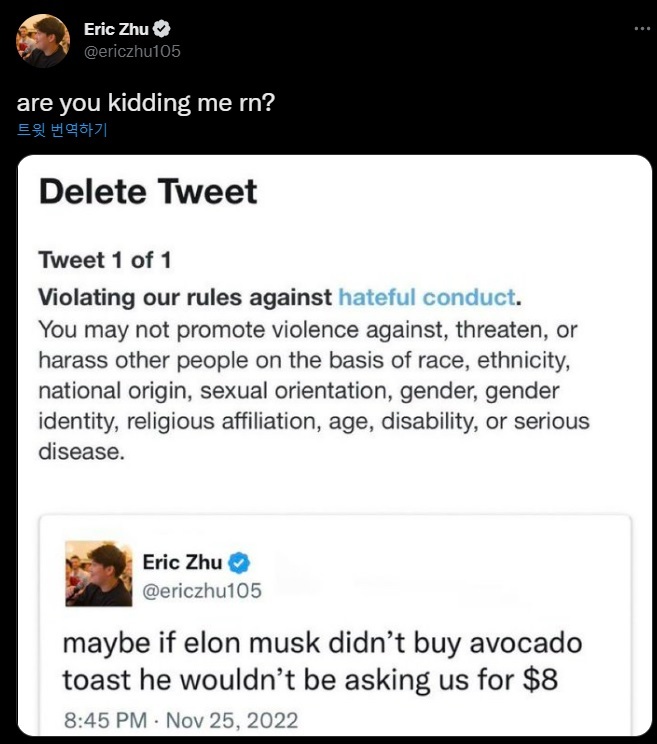Click the 8:45 PM · Nov 25, 2022 timestamp

click(x=180, y=720)
